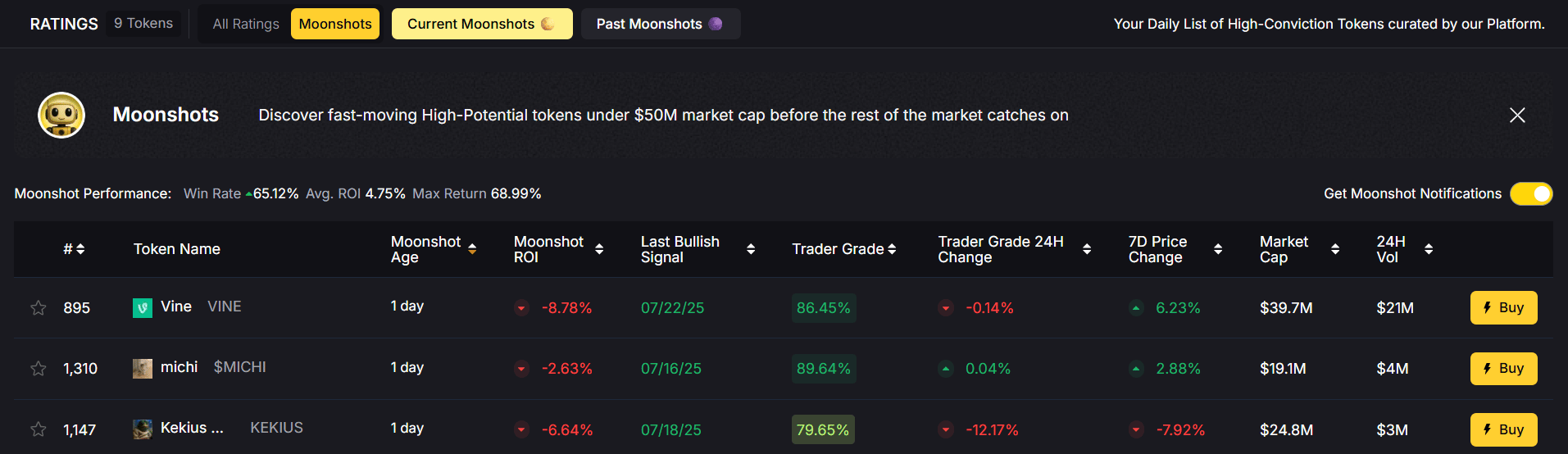Star the michi token row

38,369
